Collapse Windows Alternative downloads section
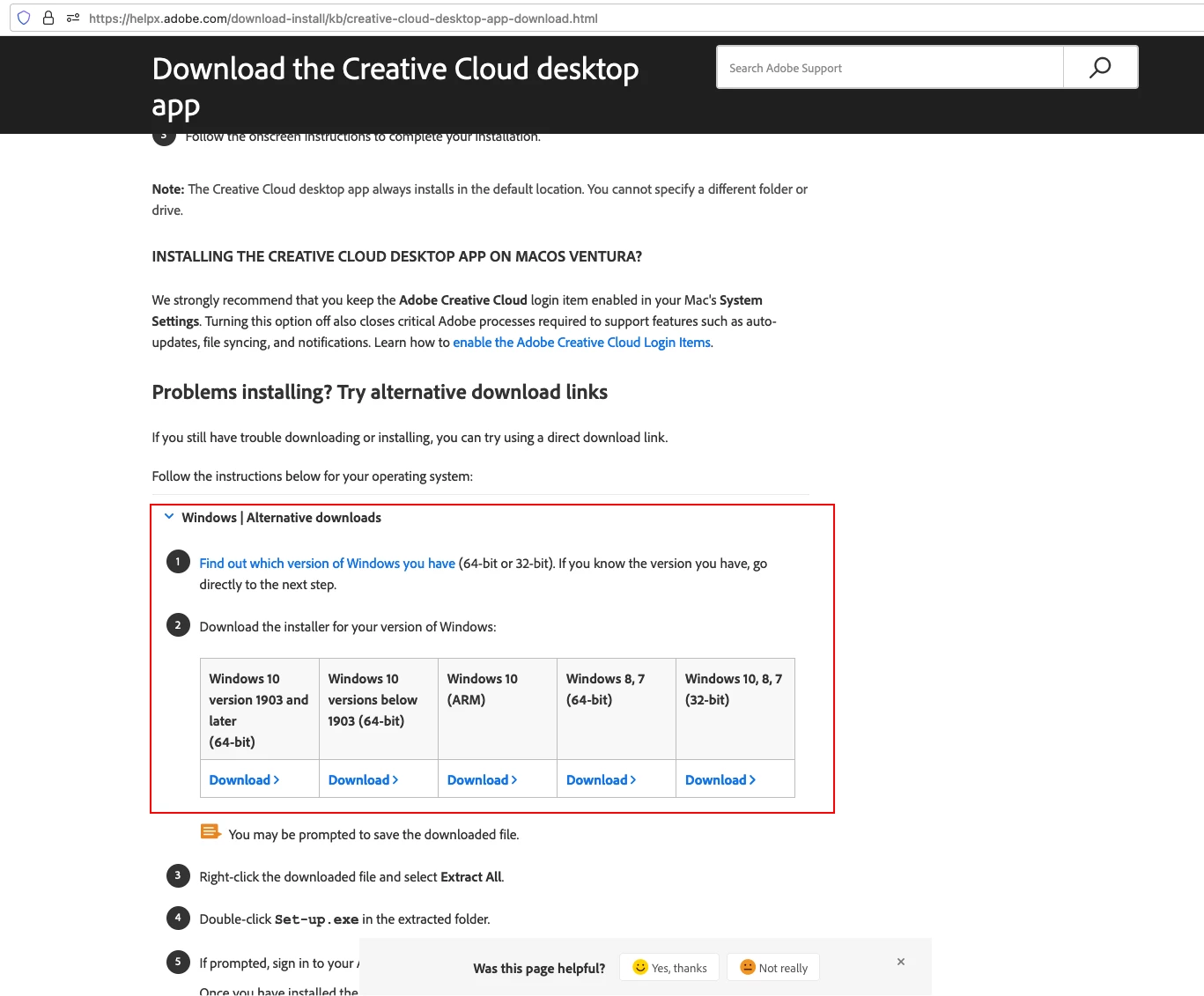The image size is (1204, 996). point(169,517)
